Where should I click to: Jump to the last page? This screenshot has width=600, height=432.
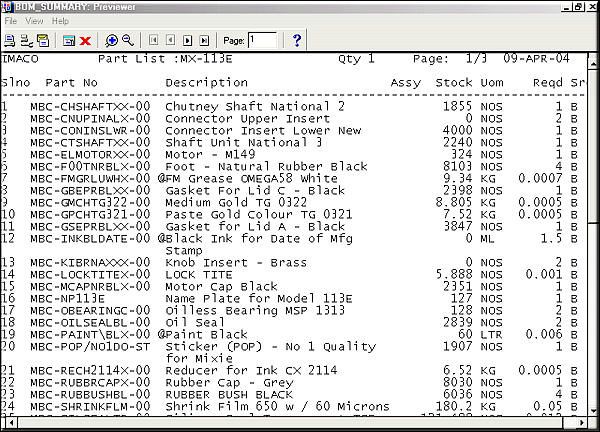[203, 40]
